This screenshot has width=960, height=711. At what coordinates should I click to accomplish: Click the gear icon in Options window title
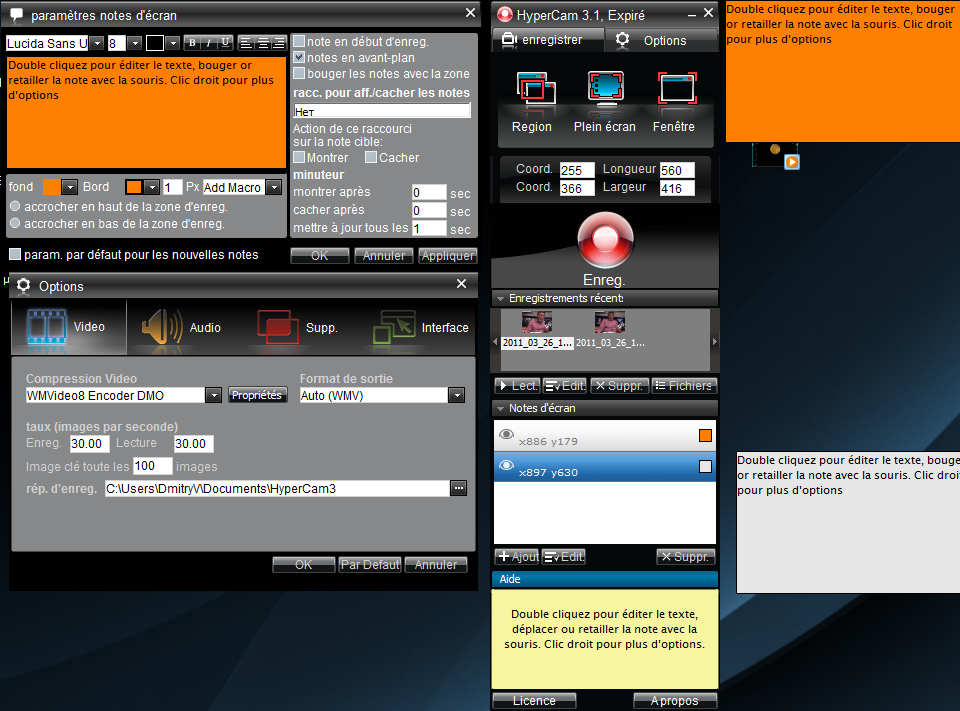24,286
